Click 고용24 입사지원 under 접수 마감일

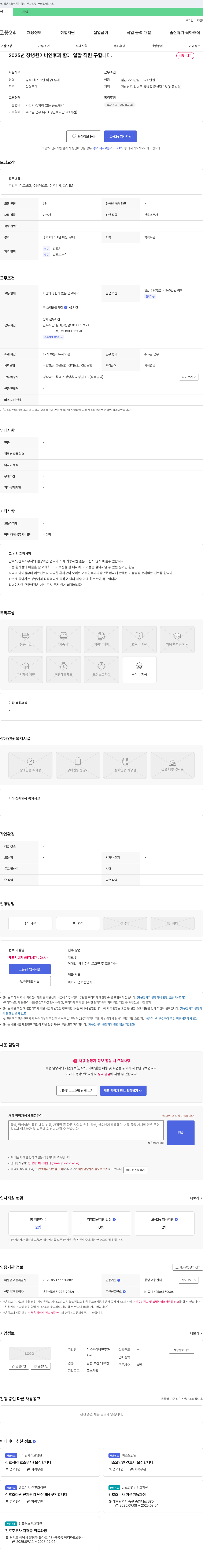pos(30,969)
